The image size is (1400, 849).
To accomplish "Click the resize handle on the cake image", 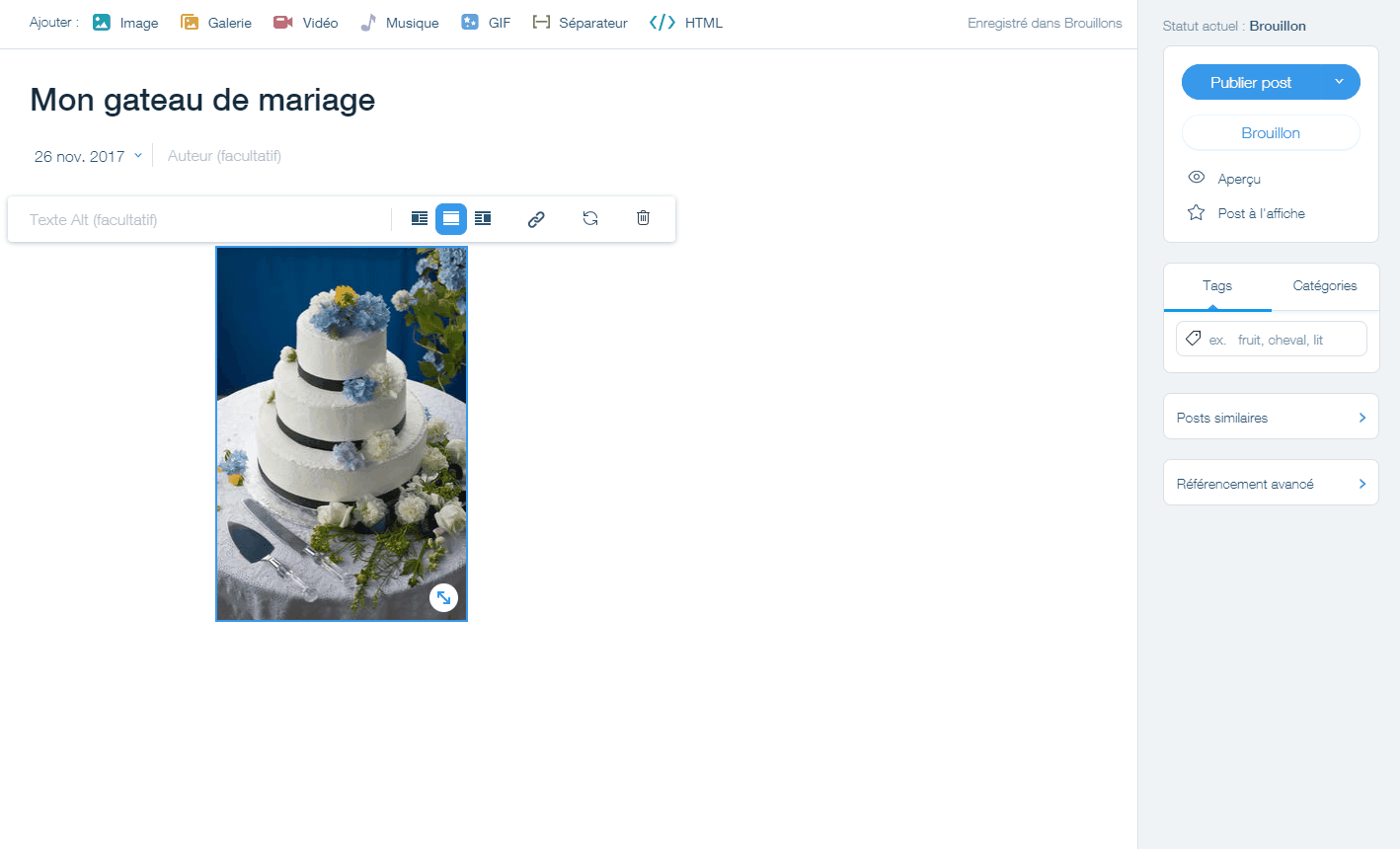I will (444, 597).
